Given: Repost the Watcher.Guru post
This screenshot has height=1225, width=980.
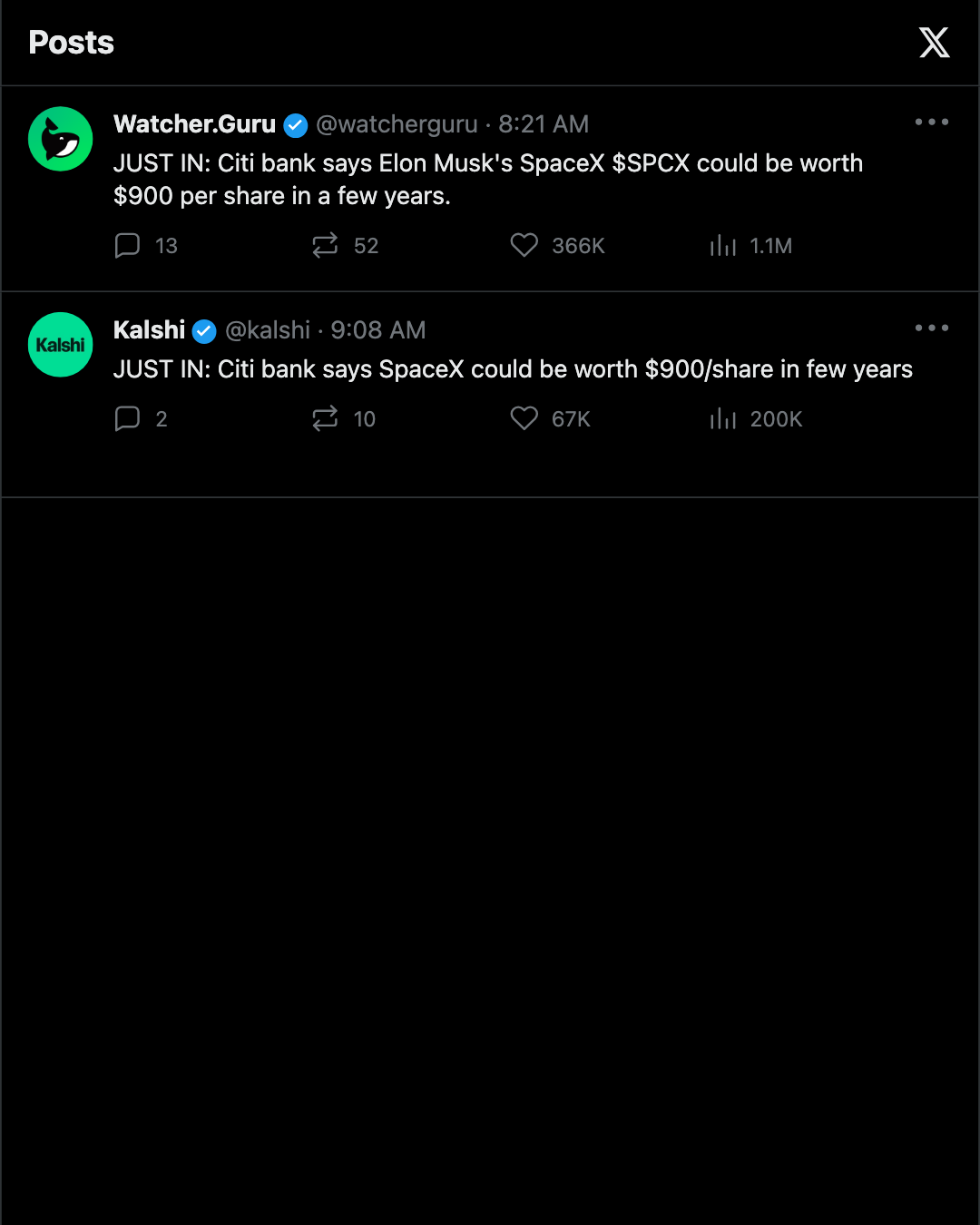Looking at the screenshot, I should coord(325,245).
